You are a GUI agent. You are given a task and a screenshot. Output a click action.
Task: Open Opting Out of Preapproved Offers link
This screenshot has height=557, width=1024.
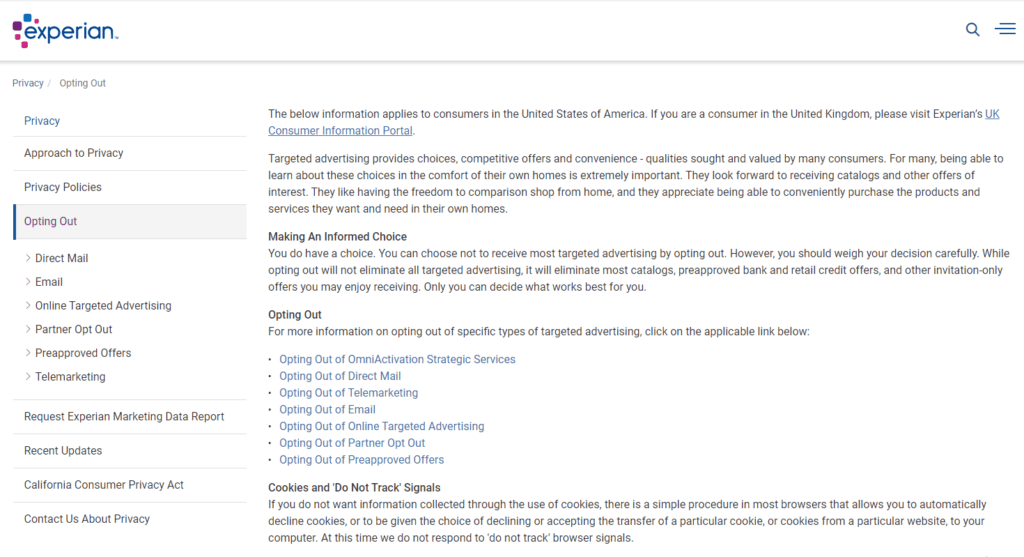[x=361, y=460]
